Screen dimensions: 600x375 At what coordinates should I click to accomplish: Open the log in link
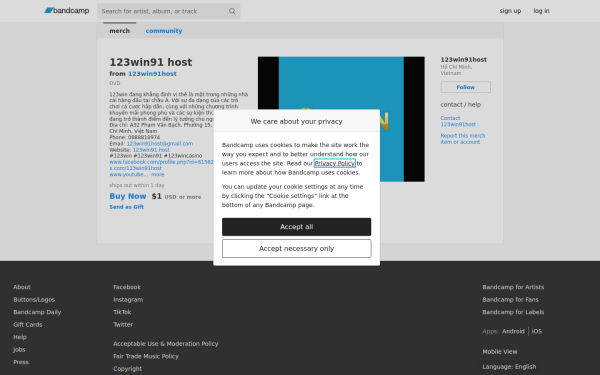pyautogui.click(x=541, y=11)
